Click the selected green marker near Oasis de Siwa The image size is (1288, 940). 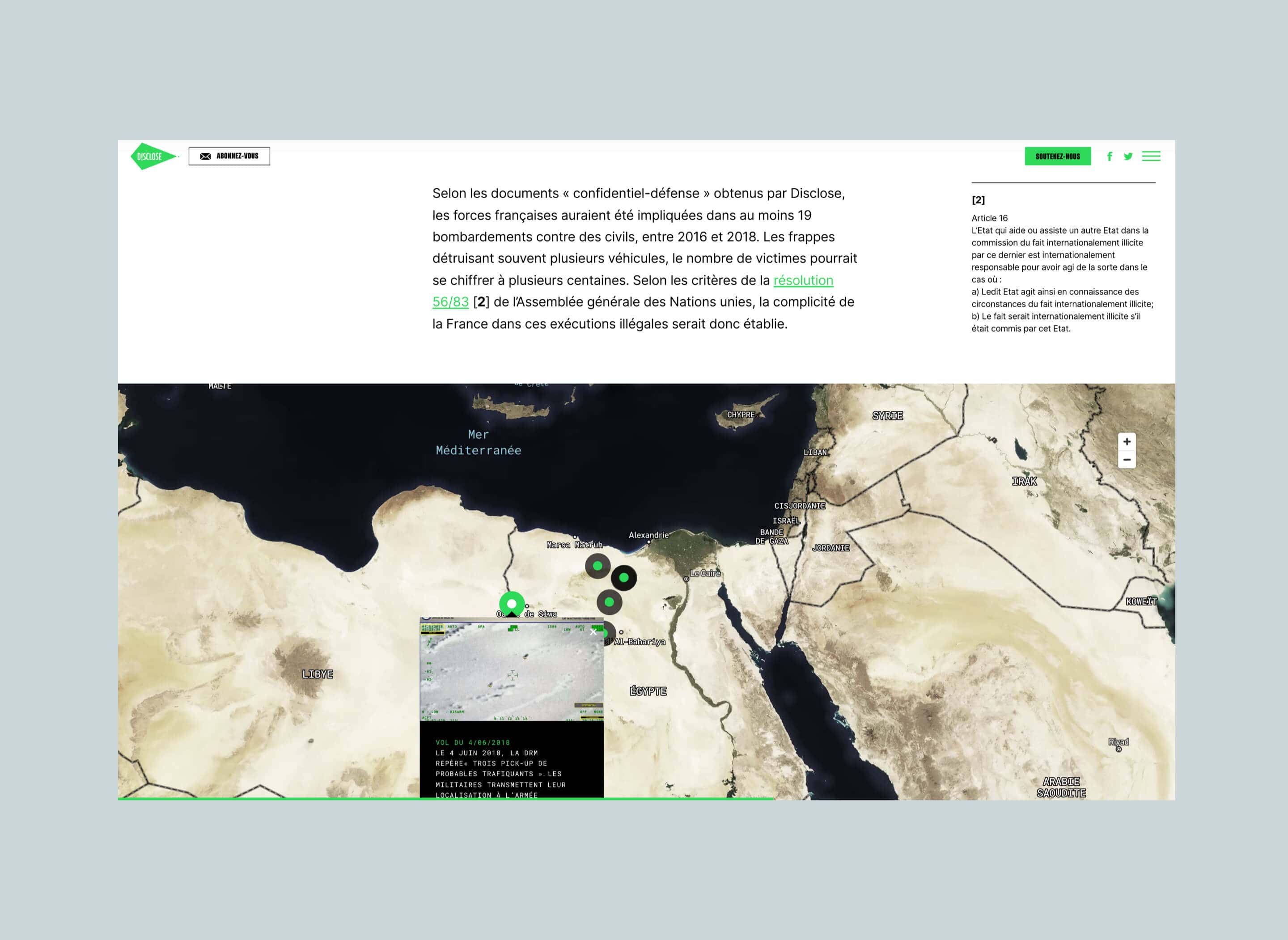tap(512, 604)
